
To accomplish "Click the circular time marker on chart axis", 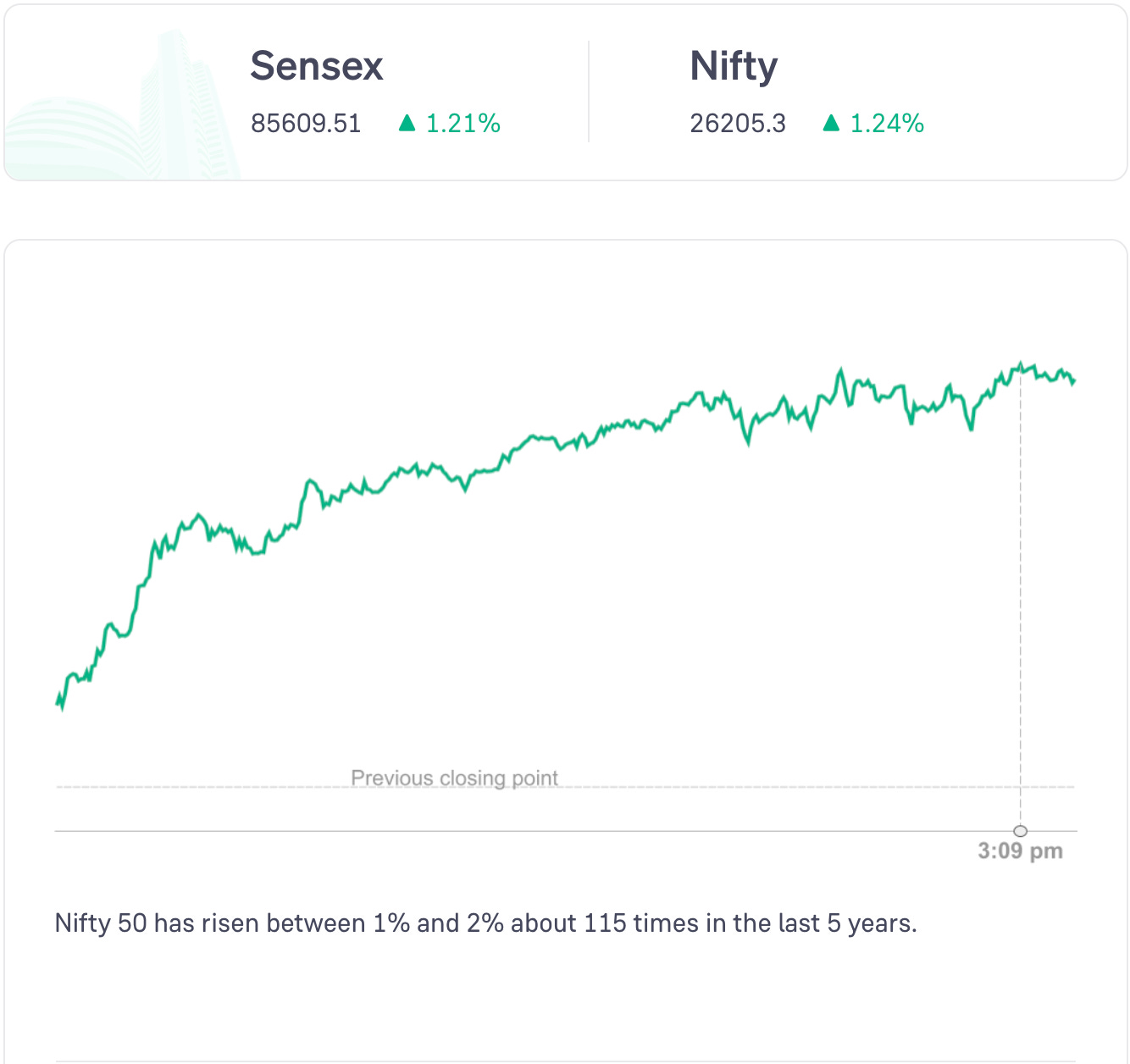I will click(x=1021, y=831).
